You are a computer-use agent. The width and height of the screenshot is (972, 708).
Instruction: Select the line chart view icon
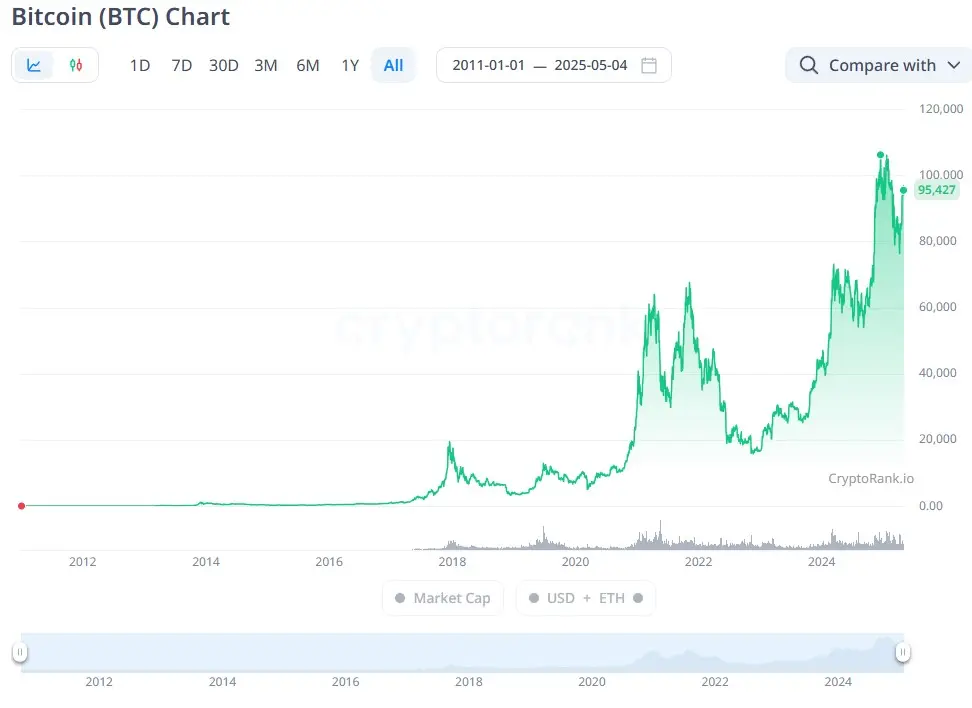34,65
